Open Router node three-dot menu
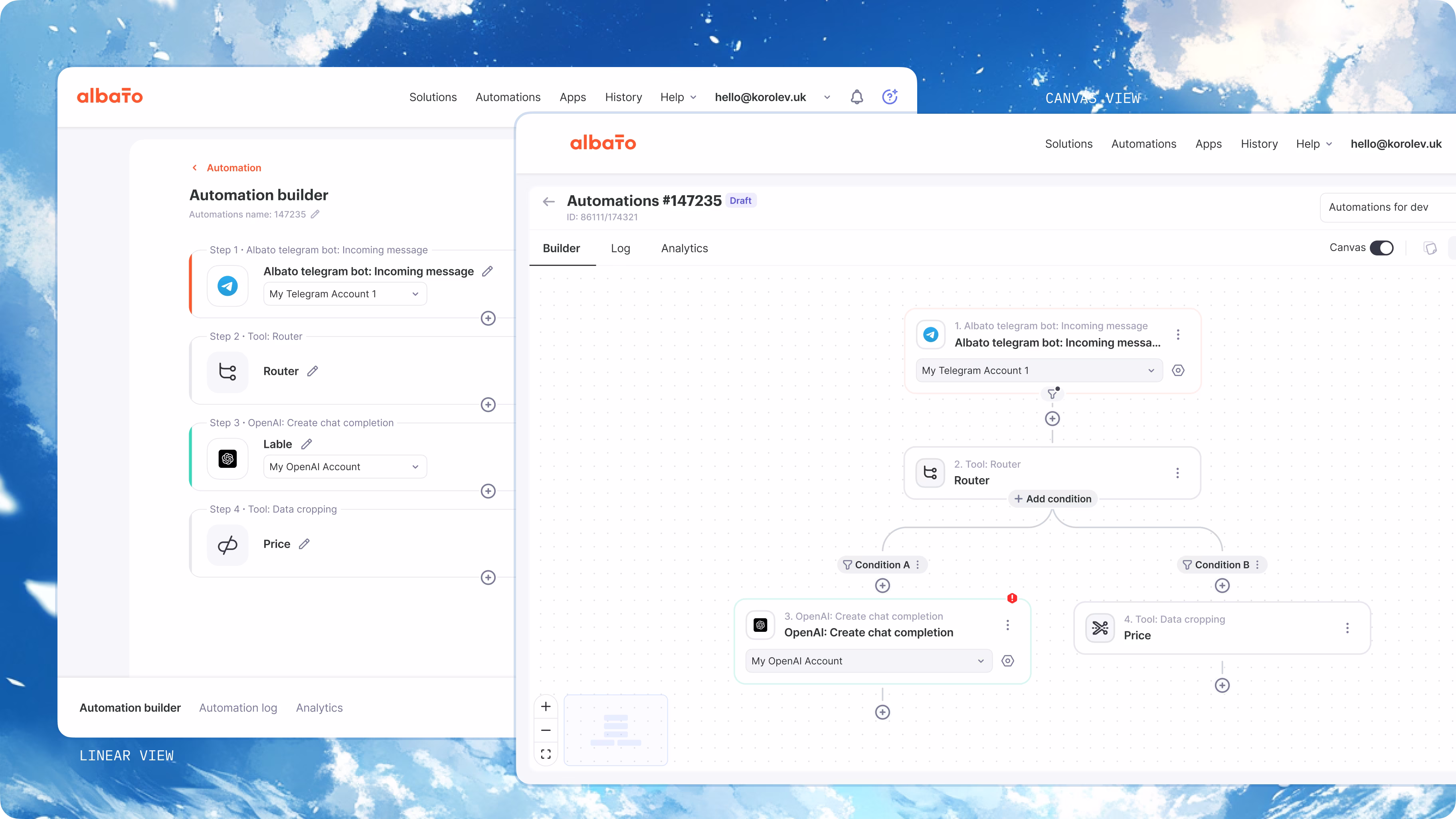 click(x=1177, y=473)
